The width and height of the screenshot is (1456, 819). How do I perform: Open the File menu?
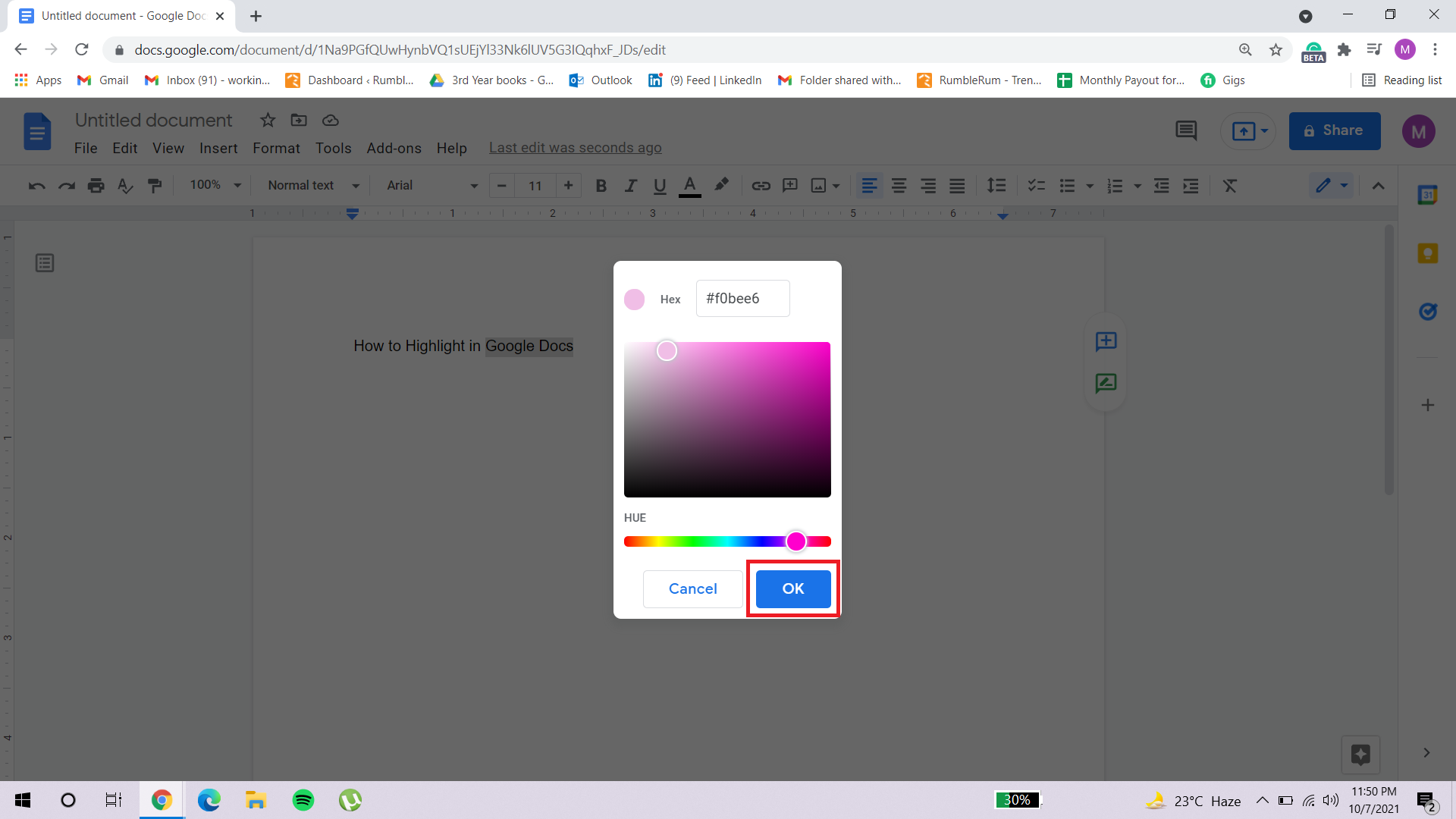(x=86, y=148)
